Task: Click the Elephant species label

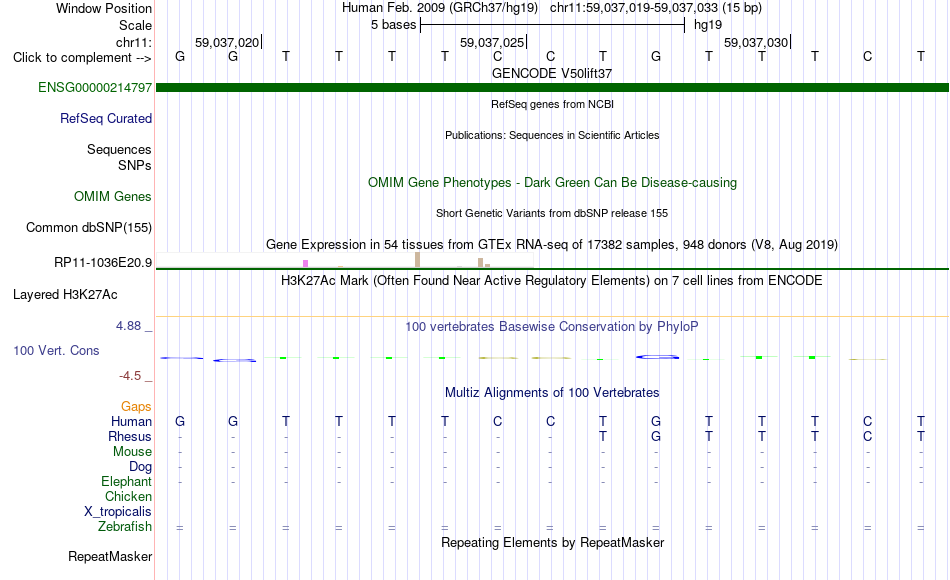Action: pyautogui.click(x=126, y=481)
